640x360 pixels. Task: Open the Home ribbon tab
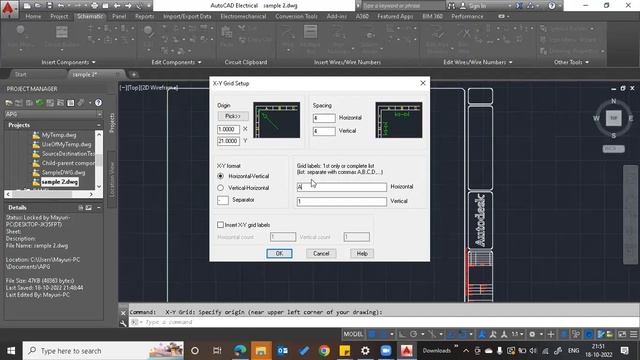(33, 16)
